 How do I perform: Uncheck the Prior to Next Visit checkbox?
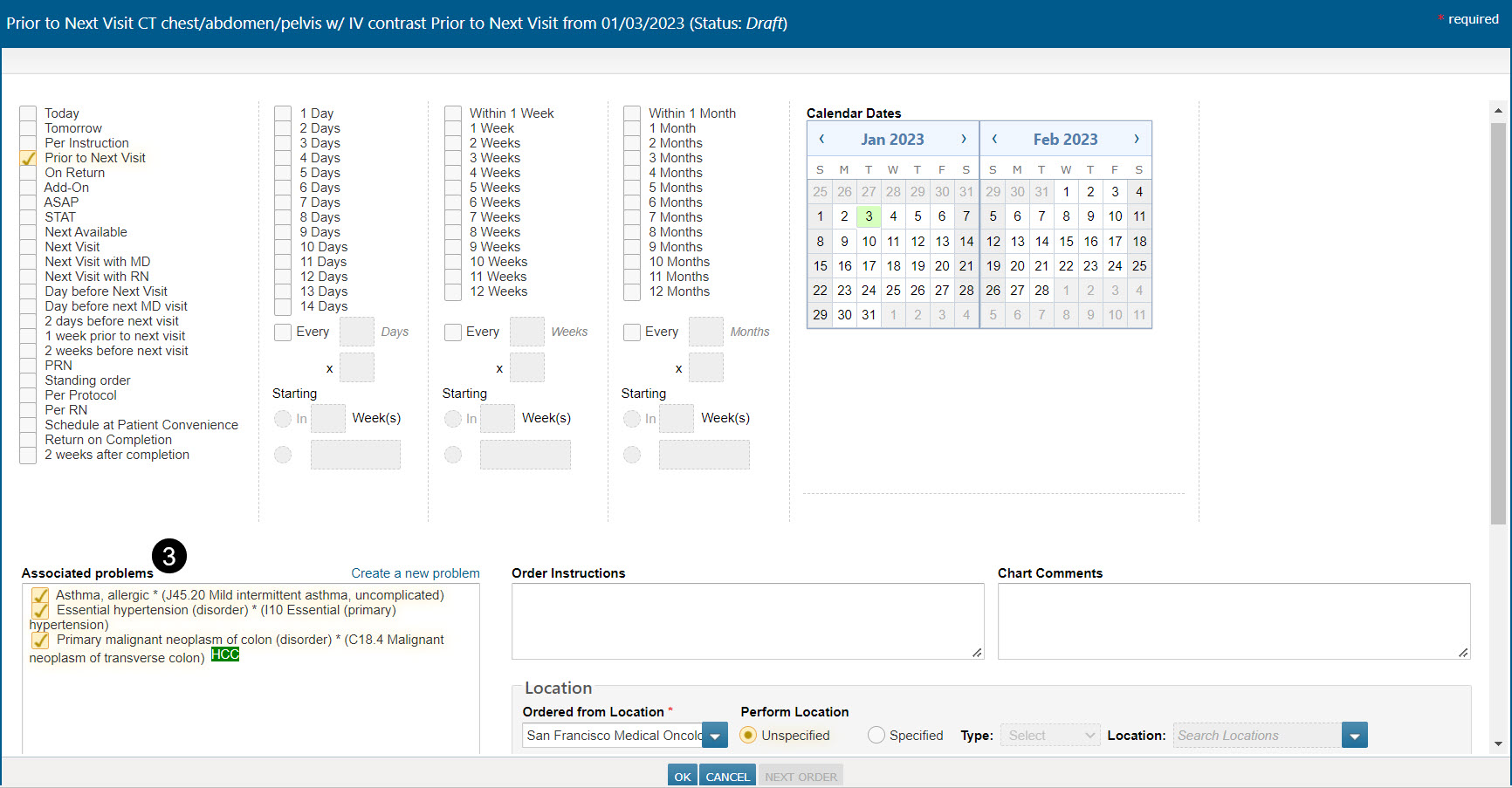[29, 158]
